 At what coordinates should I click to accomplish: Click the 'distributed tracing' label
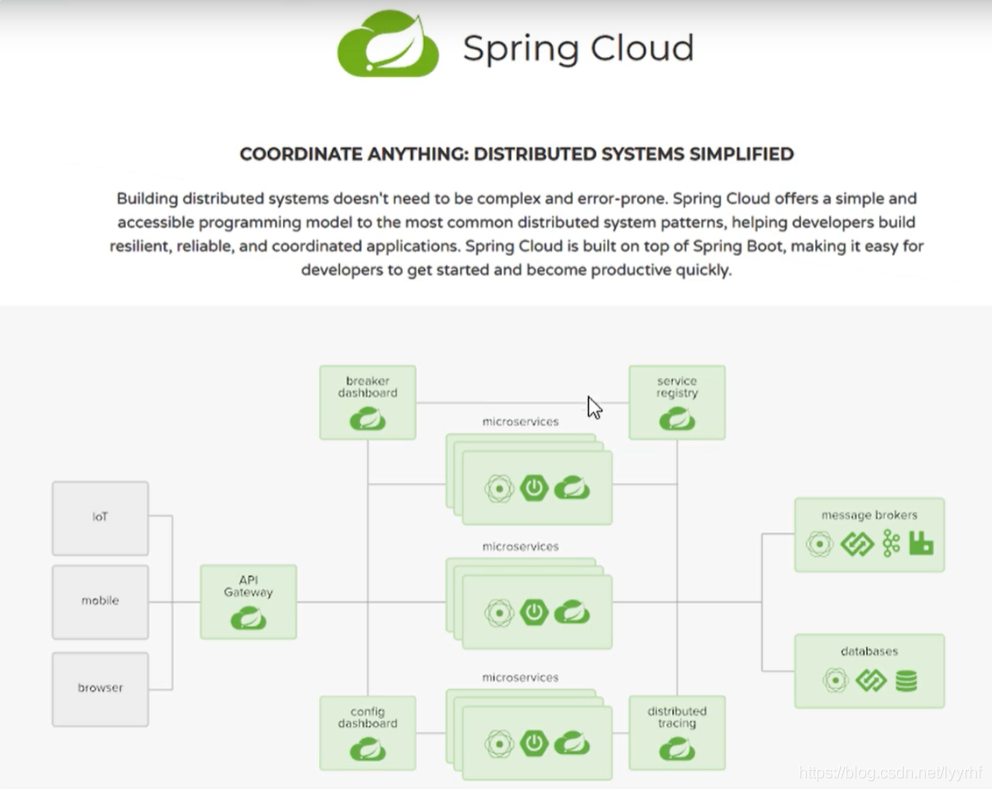(x=677, y=717)
